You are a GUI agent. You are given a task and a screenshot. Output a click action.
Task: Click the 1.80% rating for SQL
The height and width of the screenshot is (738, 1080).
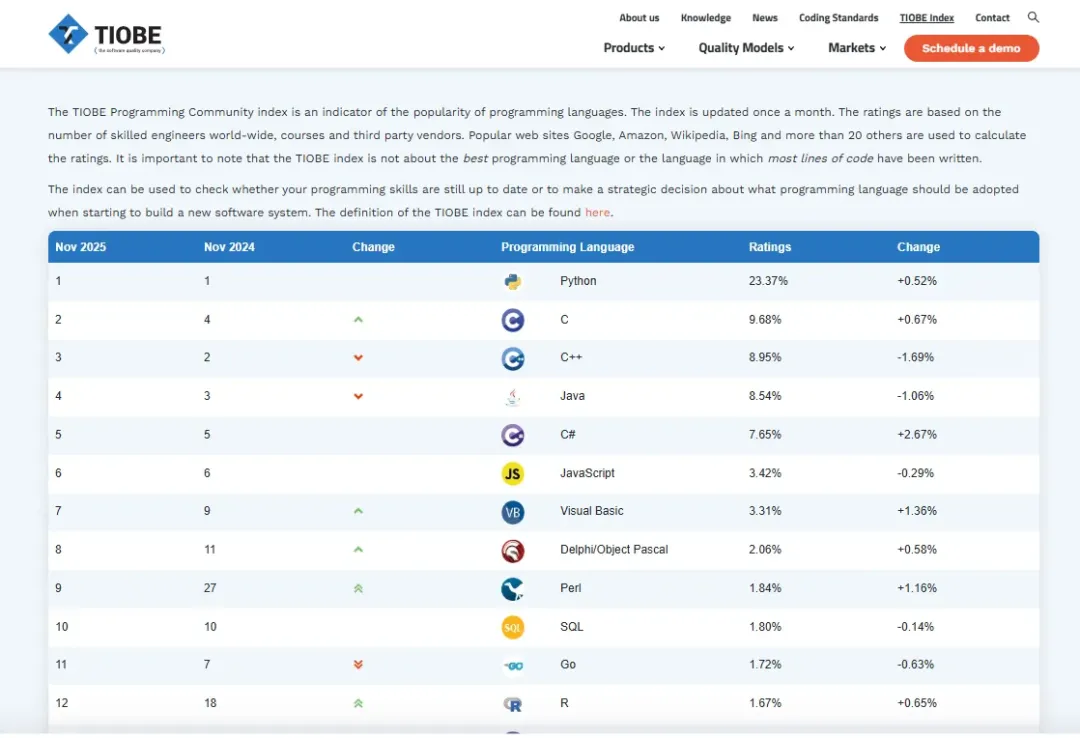point(765,627)
